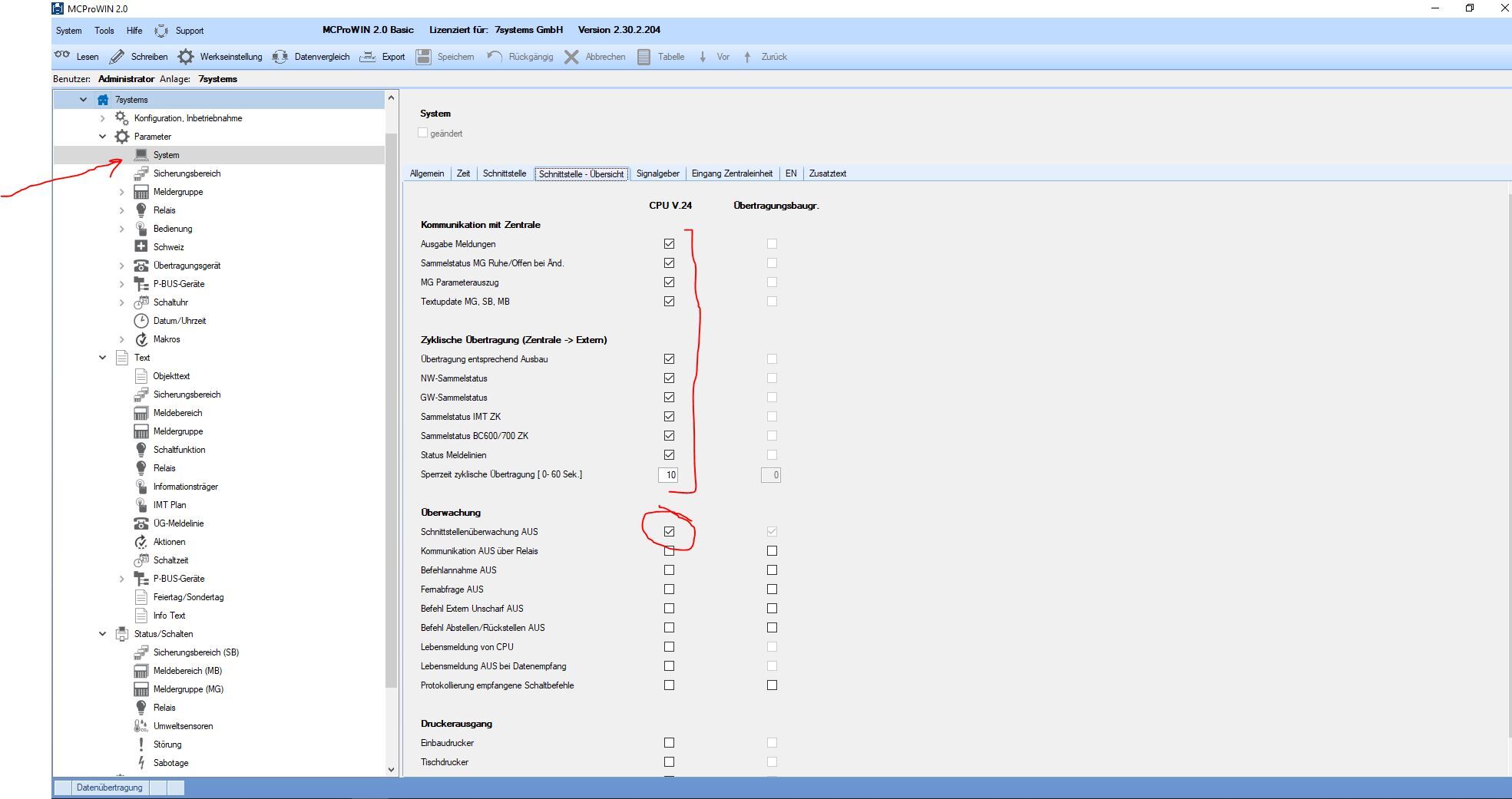The image size is (1512, 799).
Task: Select Sicherungsbereich (SB) under Status/Schalten
Action: coord(196,652)
